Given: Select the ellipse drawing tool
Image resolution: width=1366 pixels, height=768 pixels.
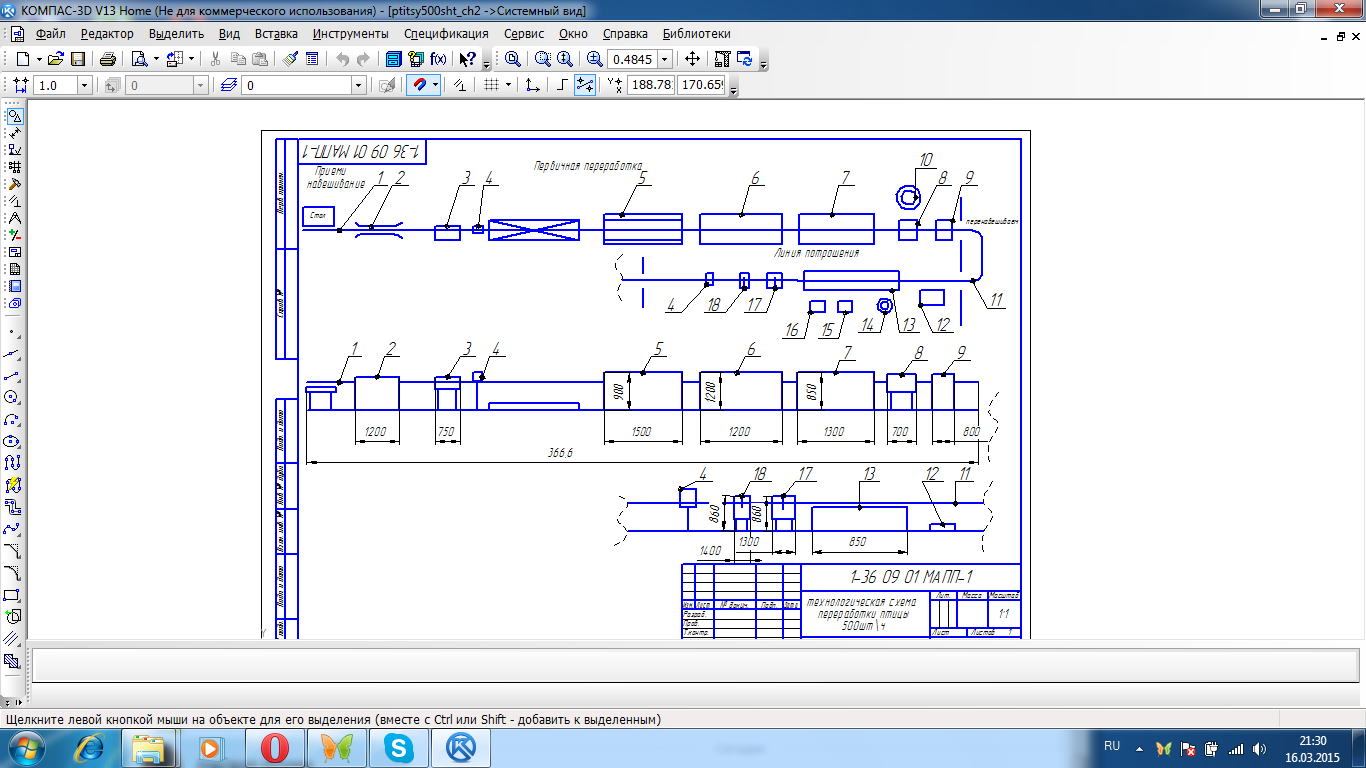Looking at the screenshot, I should [x=13, y=440].
